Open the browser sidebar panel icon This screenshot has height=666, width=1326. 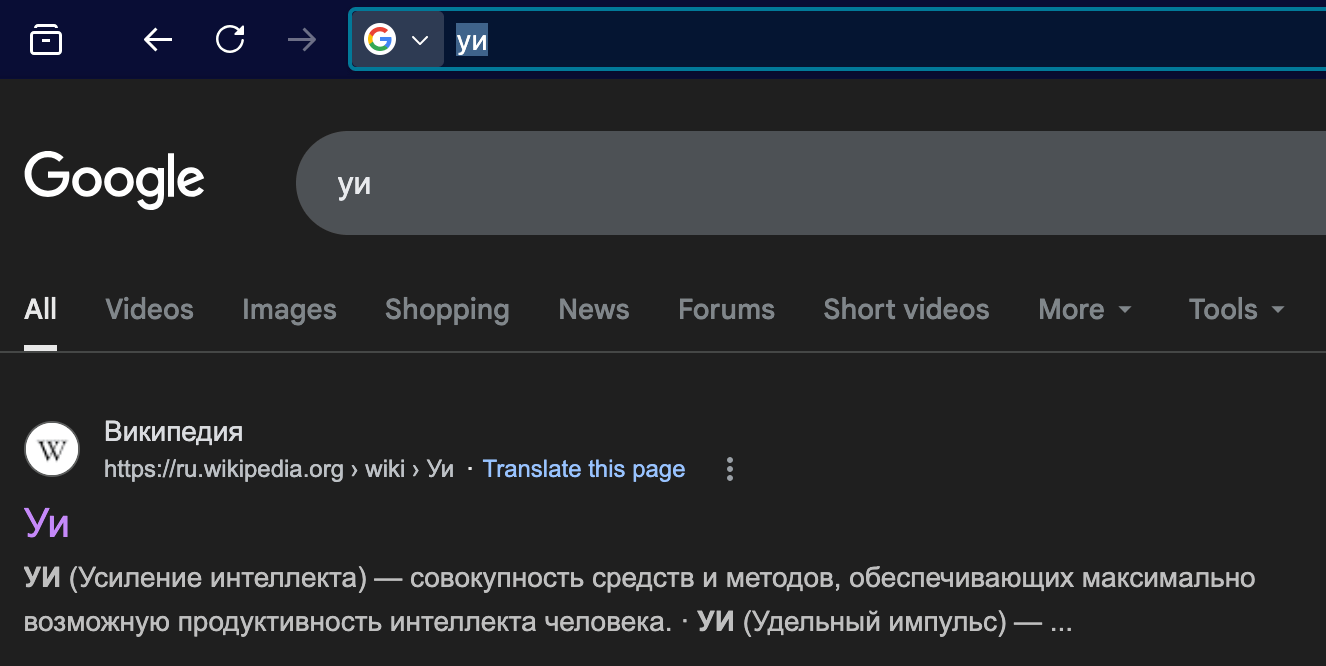[x=45, y=39]
